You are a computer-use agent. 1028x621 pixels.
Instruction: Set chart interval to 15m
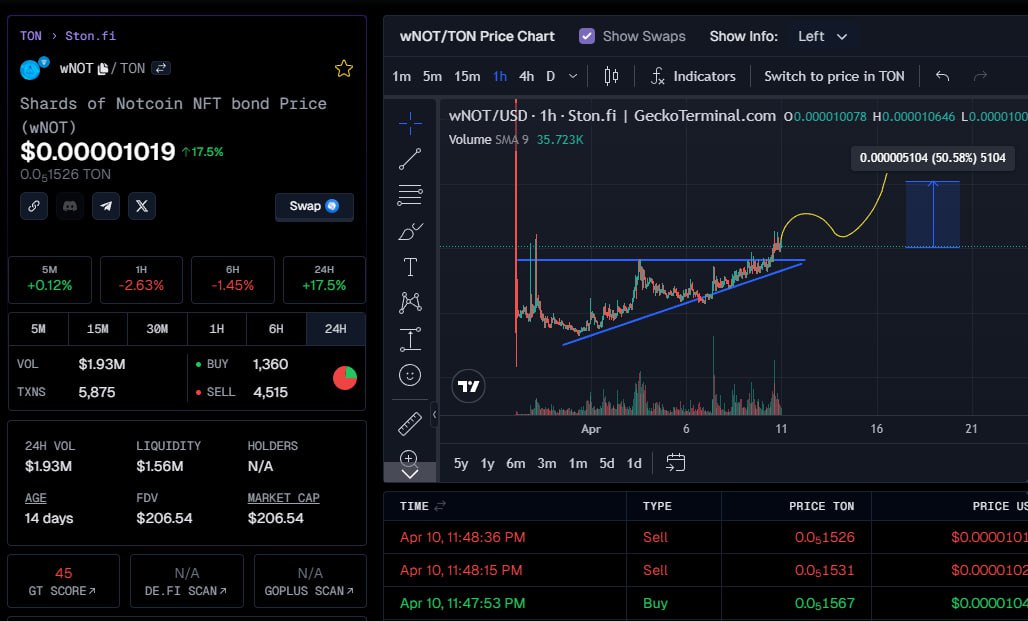(x=467, y=76)
